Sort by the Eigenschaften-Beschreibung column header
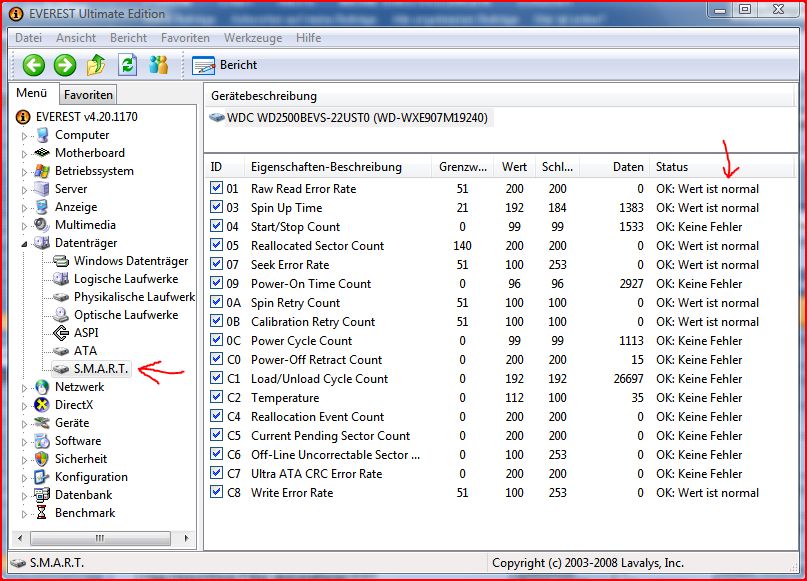Screen dimensions: 807x581 click(337, 167)
